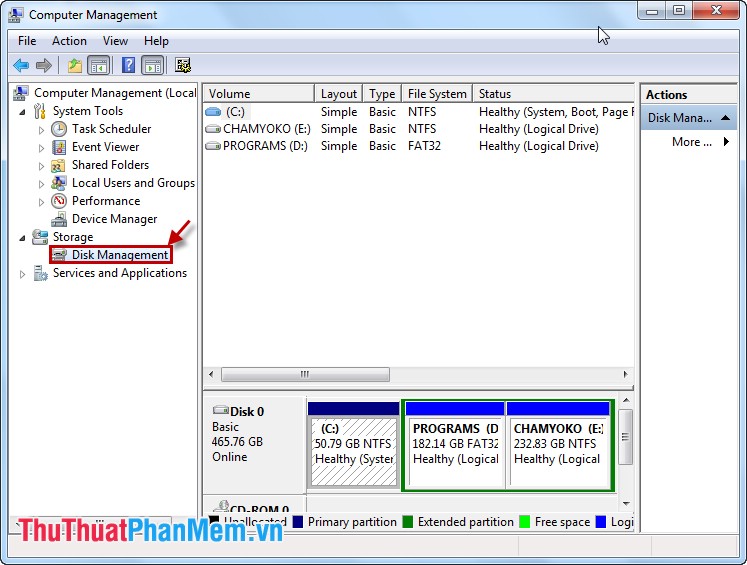Select the PROGRAMS (D:) partition block
Viewport: 747px width, 565px height.
tap(455, 445)
